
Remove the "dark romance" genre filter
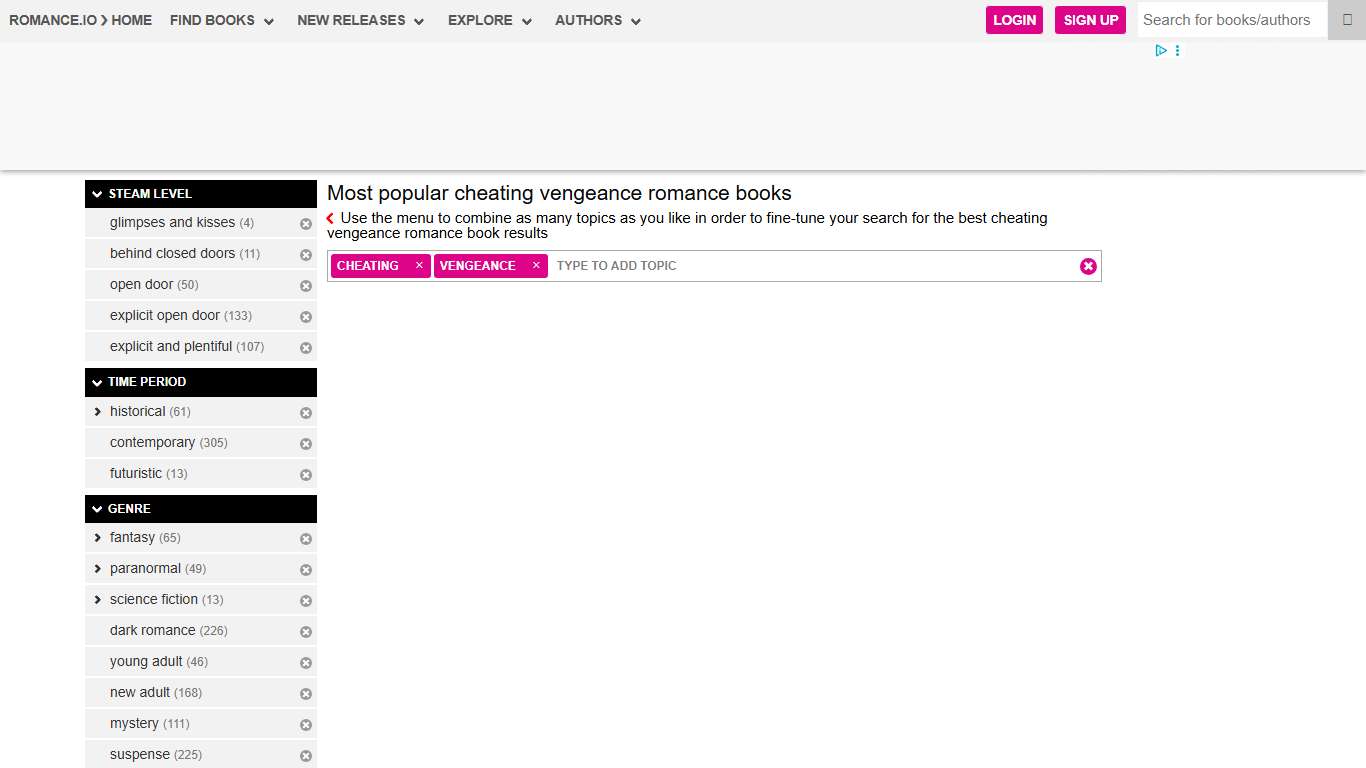[x=305, y=631]
